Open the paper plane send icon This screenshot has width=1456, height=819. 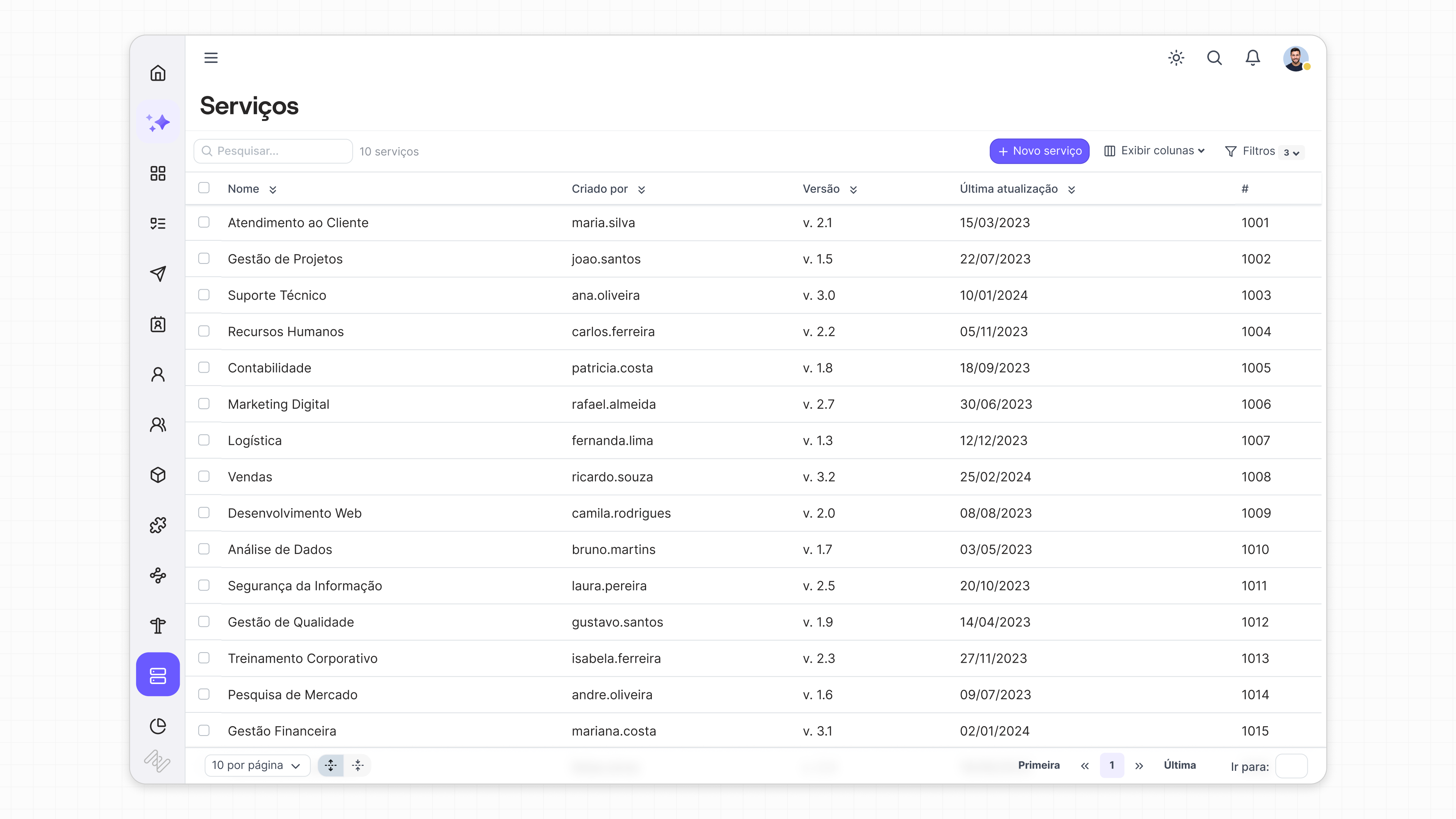point(158,273)
